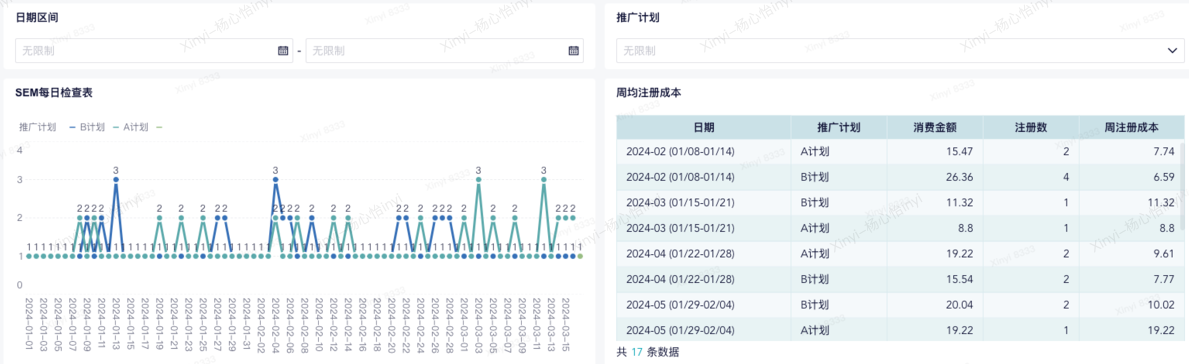This screenshot has width=1189, height=364.
Task: Select the cell with value 7.77
Action: tap(1131, 280)
